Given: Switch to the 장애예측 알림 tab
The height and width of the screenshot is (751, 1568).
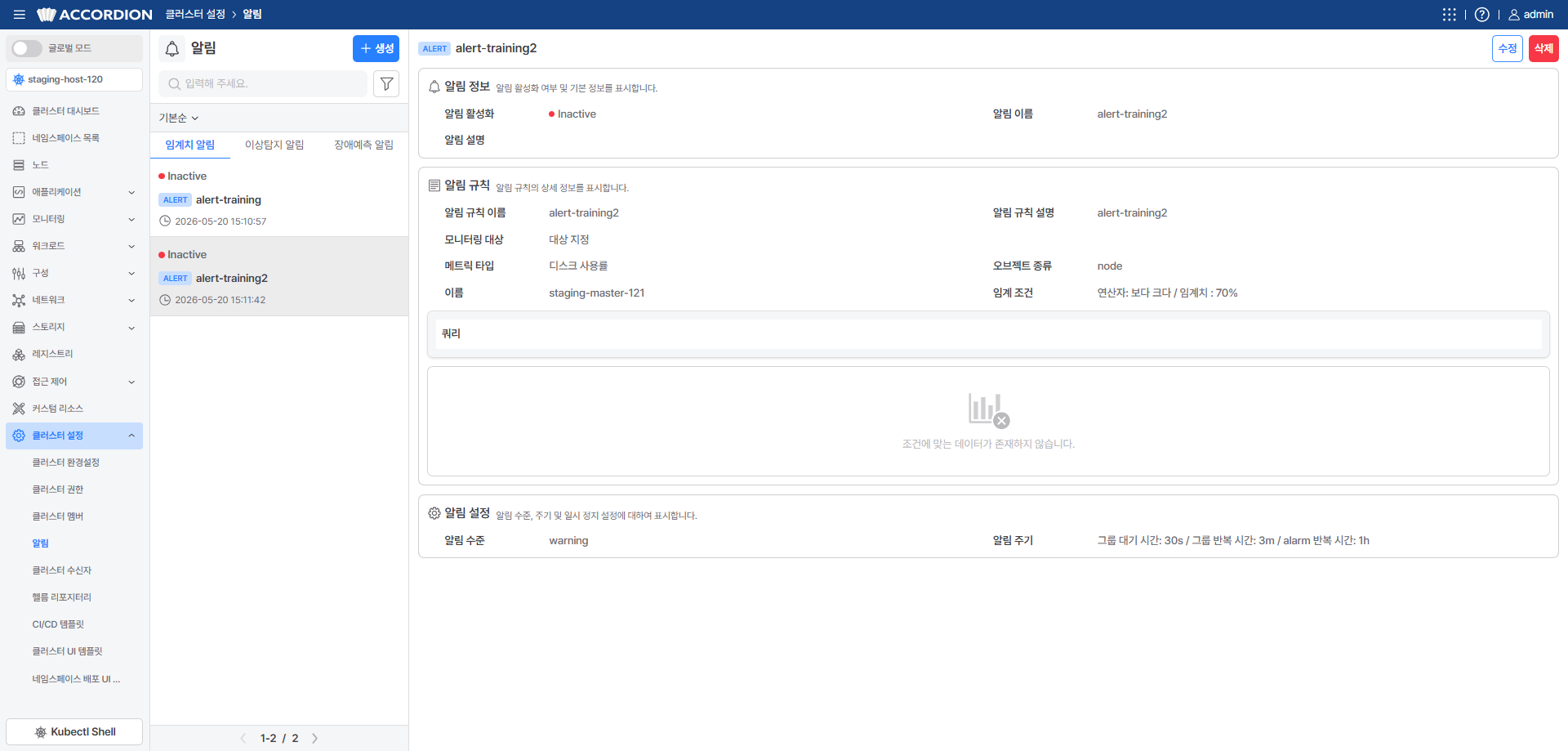Looking at the screenshot, I should [x=363, y=145].
